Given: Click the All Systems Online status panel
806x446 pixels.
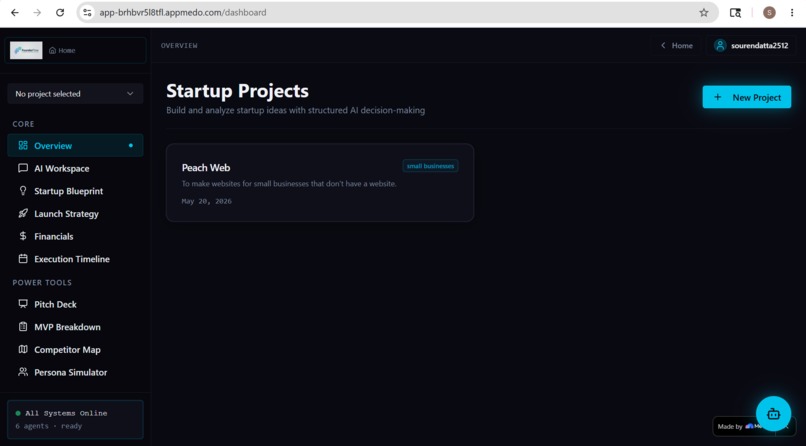Looking at the screenshot, I should [x=75, y=419].
